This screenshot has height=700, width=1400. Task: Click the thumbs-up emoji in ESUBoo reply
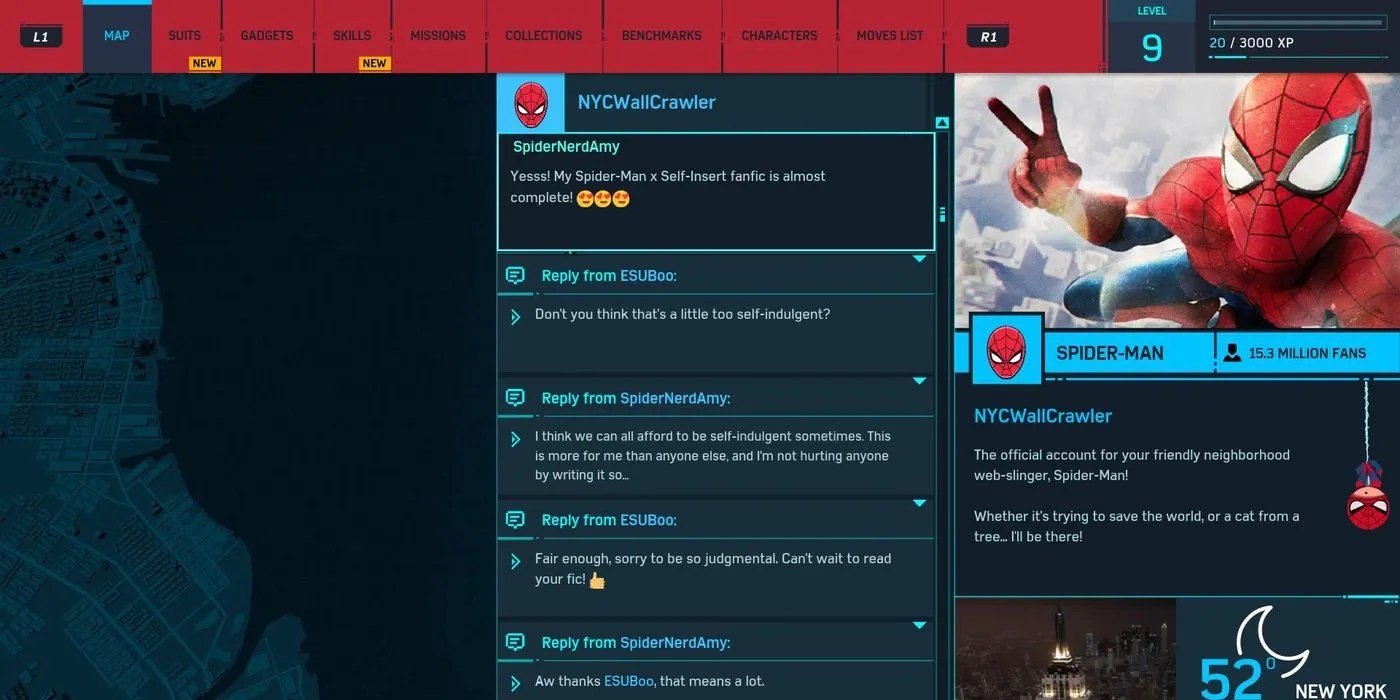click(597, 580)
